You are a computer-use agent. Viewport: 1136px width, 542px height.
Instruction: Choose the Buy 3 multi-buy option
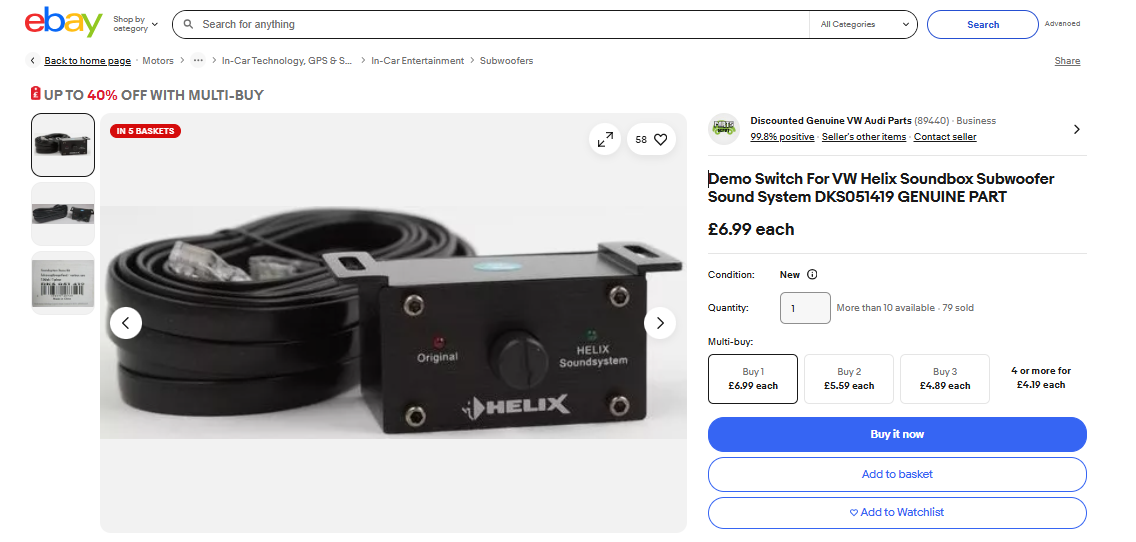945,379
